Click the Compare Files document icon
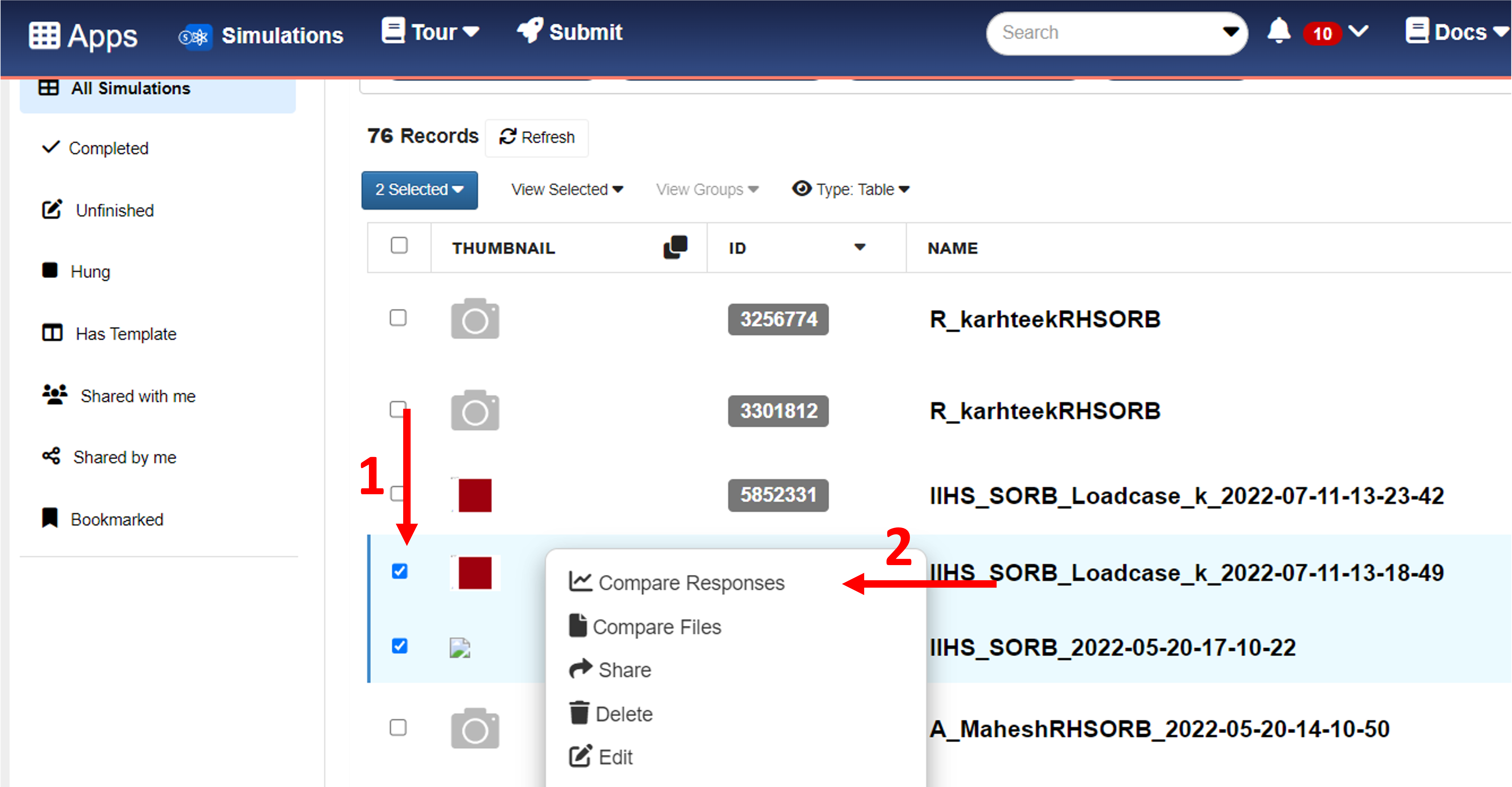 (578, 625)
